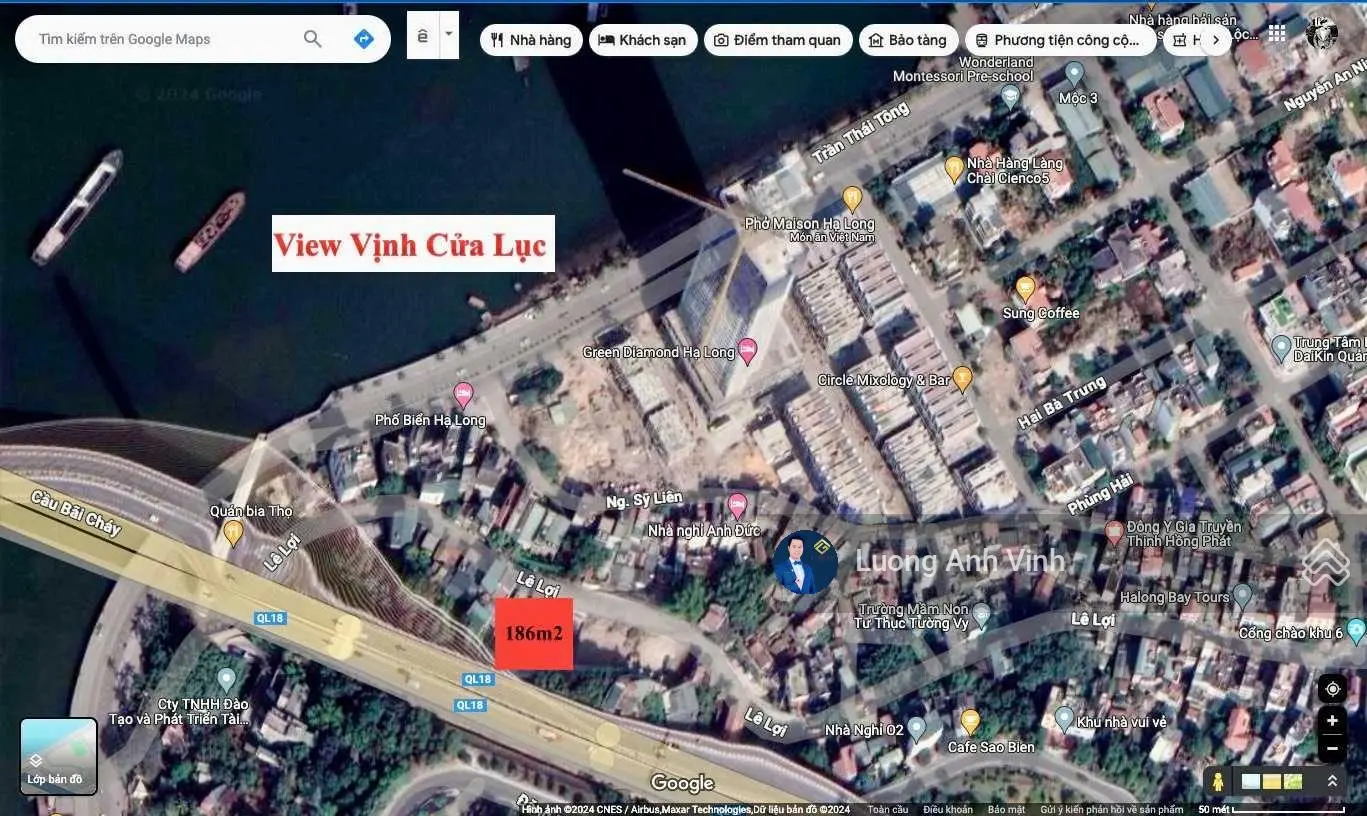Viewport: 1367px width, 816px height.
Task: Open the input method dropdown arrow
Action: point(449,35)
